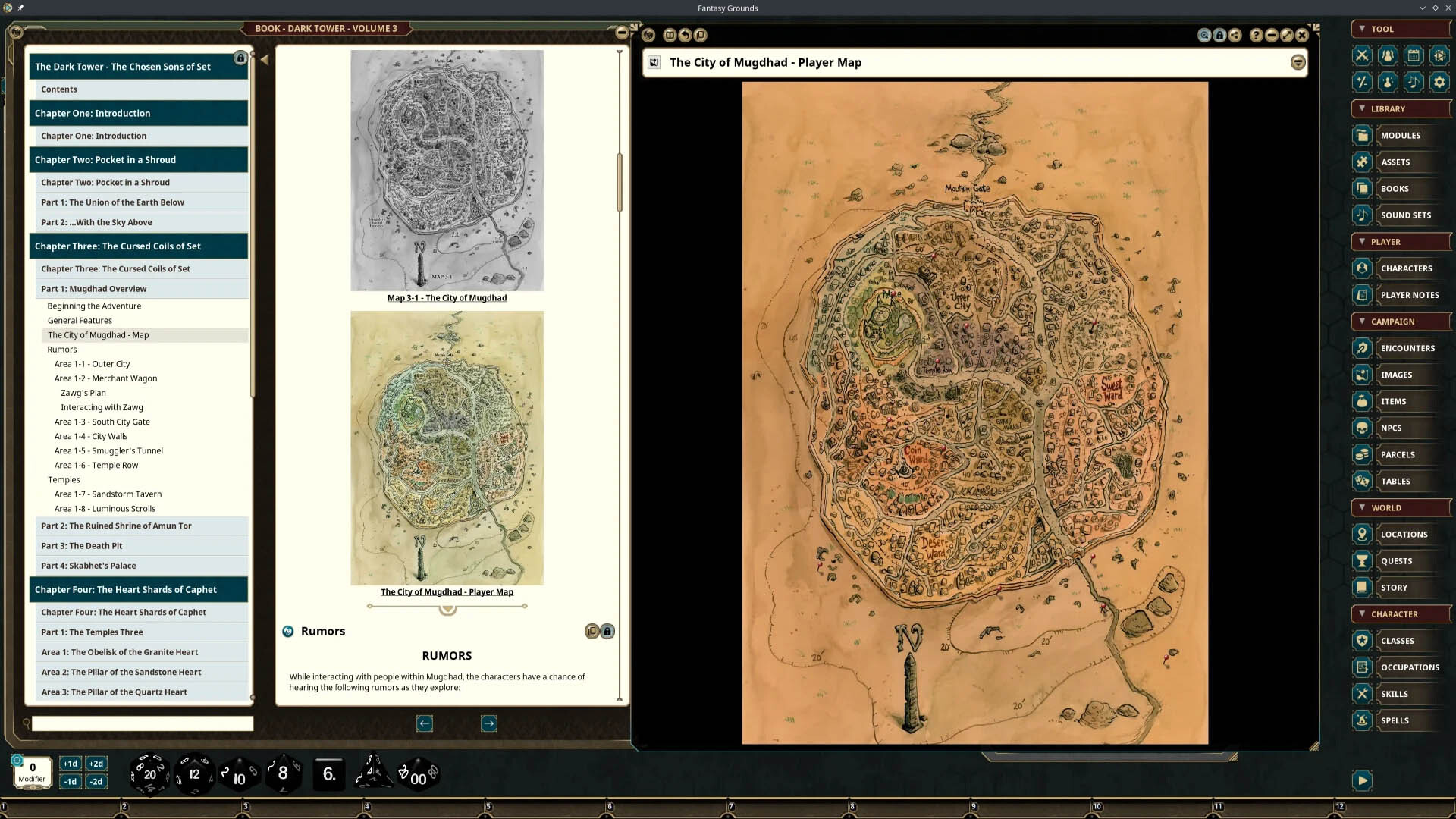Toggle the Rumors section lock icon
1456x819 pixels.
[607, 632]
